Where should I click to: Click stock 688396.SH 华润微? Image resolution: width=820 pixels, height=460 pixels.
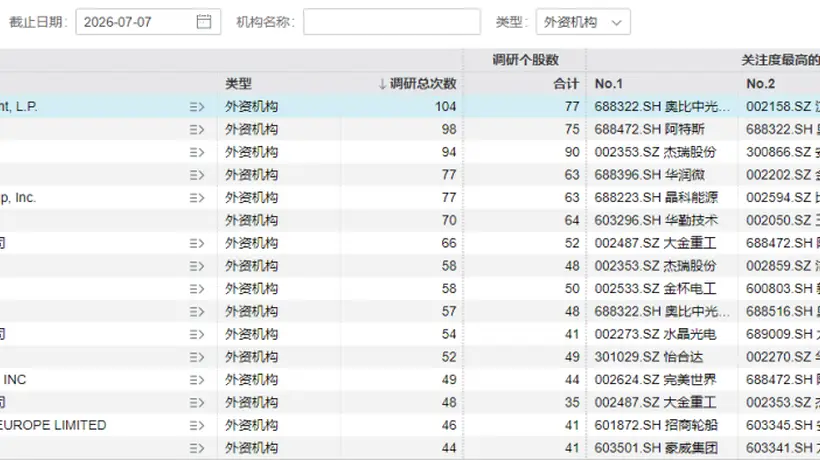coord(650,175)
